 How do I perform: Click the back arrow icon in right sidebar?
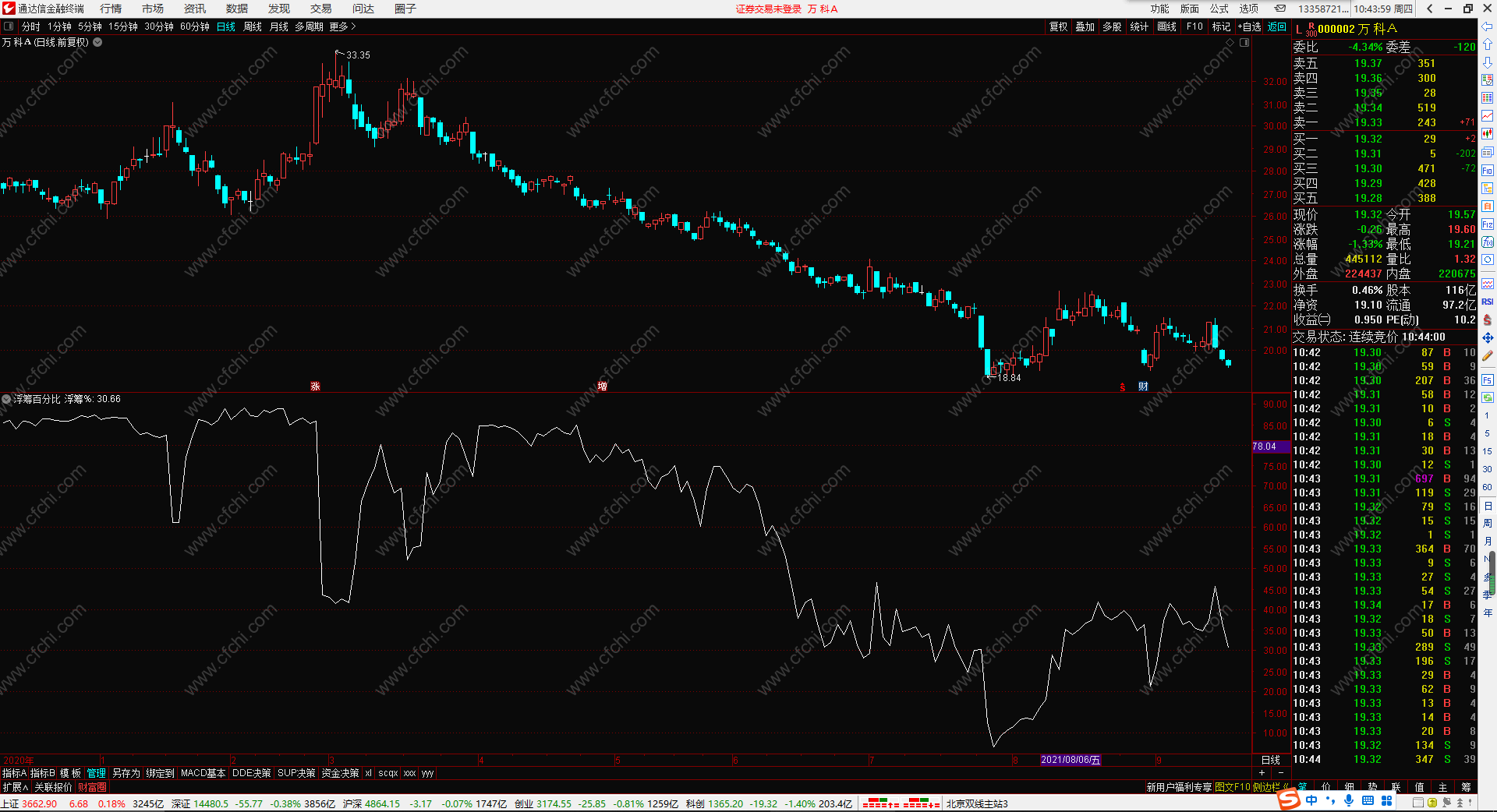pyautogui.click(x=1487, y=26)
